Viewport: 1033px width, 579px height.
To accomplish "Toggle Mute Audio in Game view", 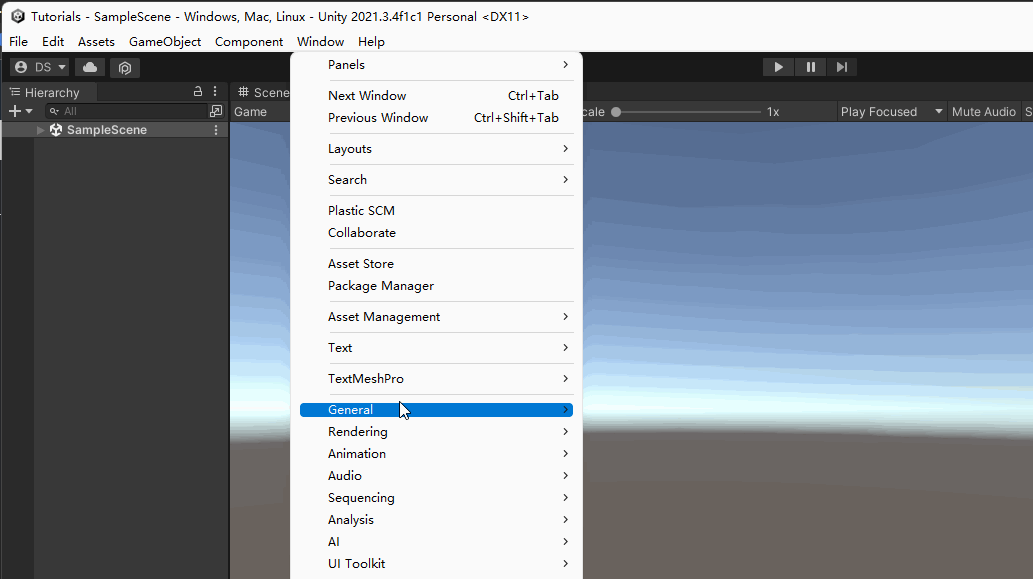I will point(984,112).
